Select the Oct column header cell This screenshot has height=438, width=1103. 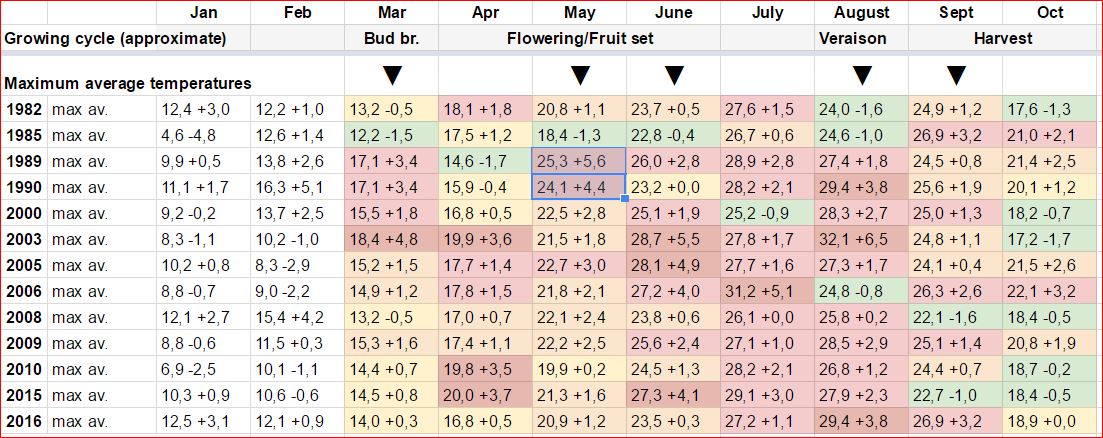click(1049, 13)
